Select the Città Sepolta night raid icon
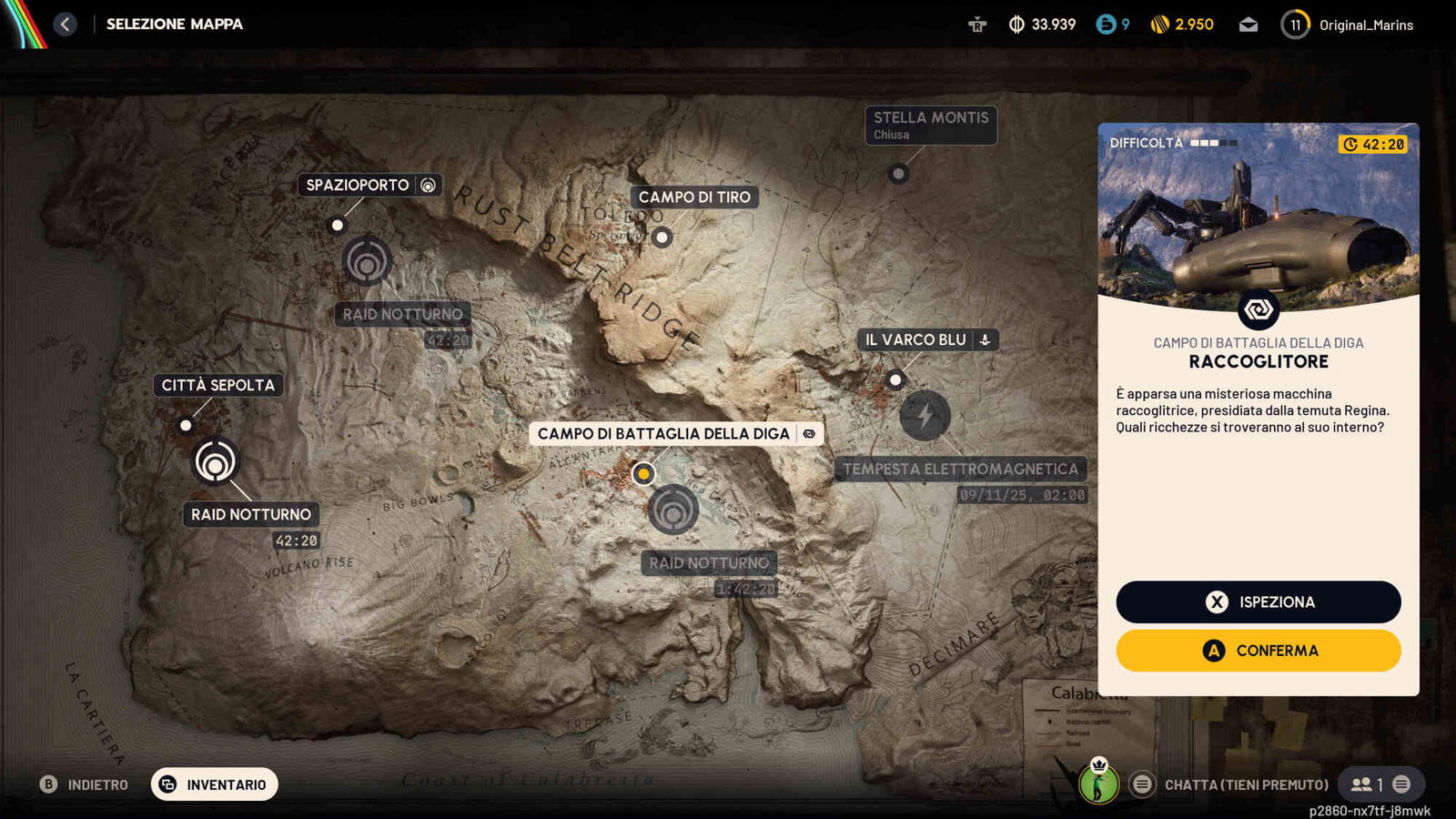The image size is (1456, 819). click(216, 462)
